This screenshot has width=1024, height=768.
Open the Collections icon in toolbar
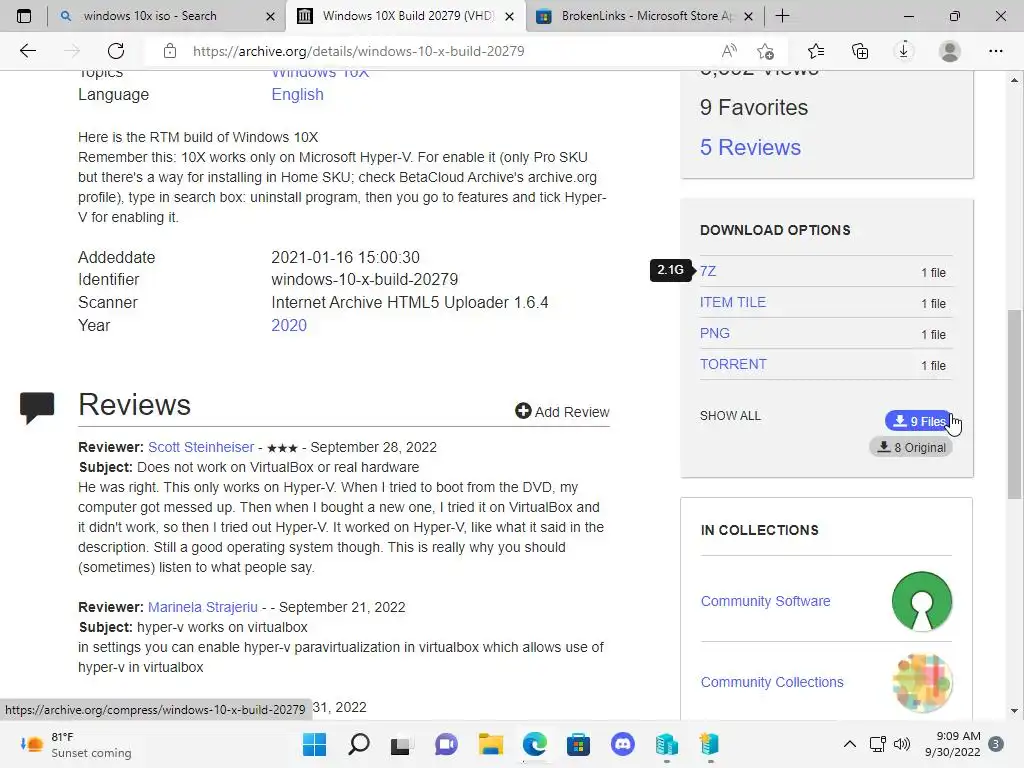[860, 51]
